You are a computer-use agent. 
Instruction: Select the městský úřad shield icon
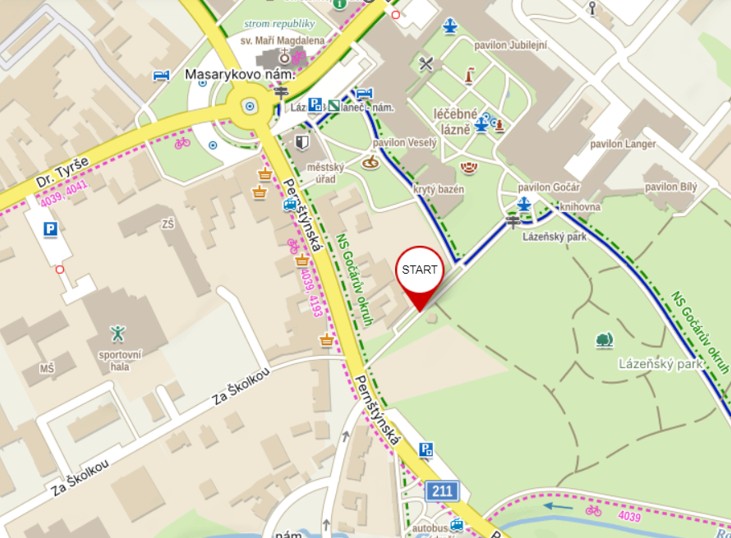pyautogui.click(x=302, y=142)
